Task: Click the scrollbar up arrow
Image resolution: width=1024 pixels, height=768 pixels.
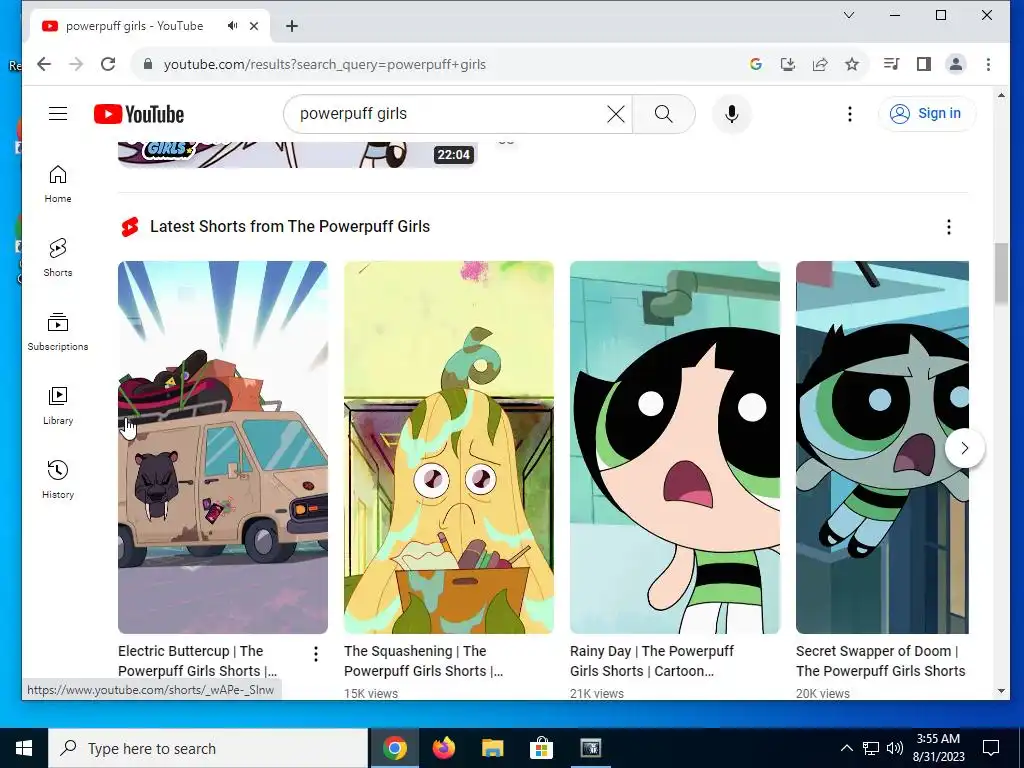Action: click(x=1001, y=96)
